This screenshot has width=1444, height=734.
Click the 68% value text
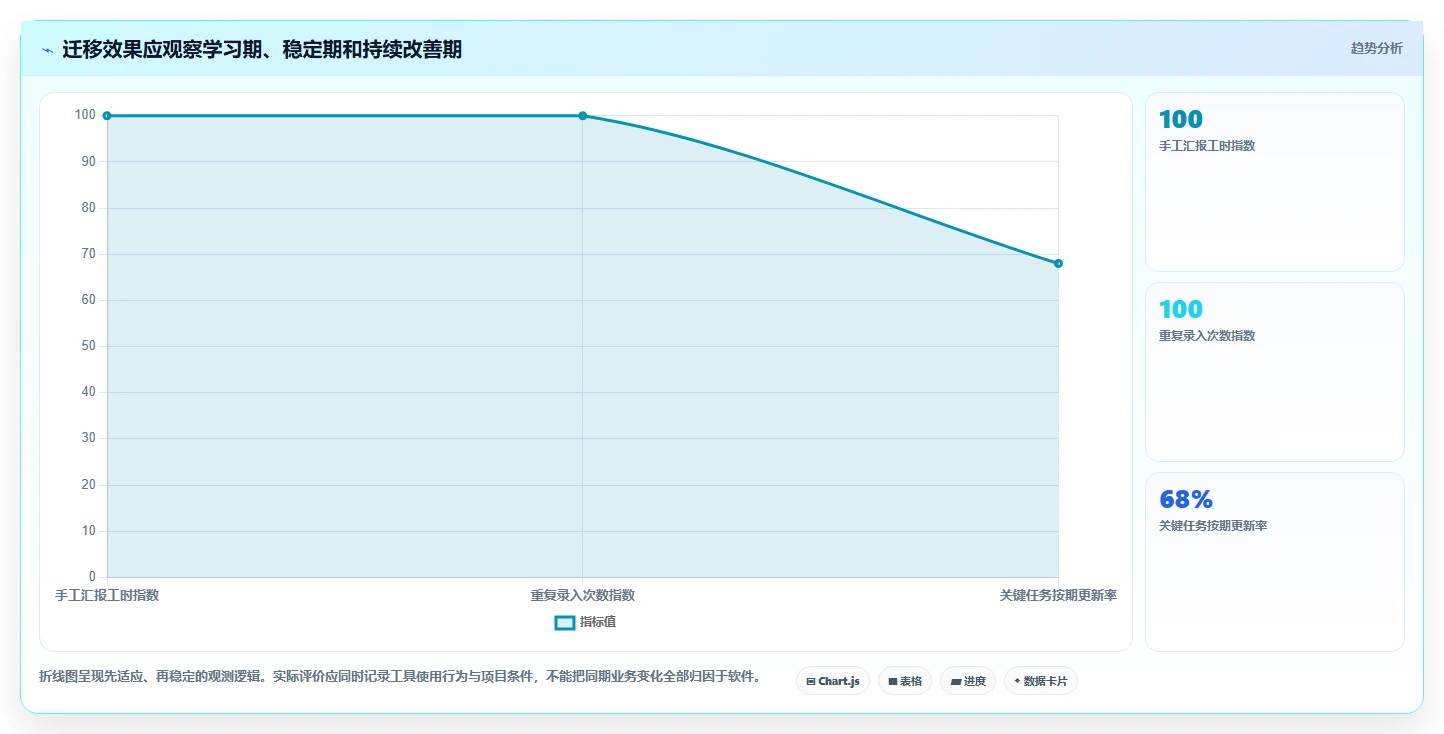pyautogui.click(x=1186, y=499)
